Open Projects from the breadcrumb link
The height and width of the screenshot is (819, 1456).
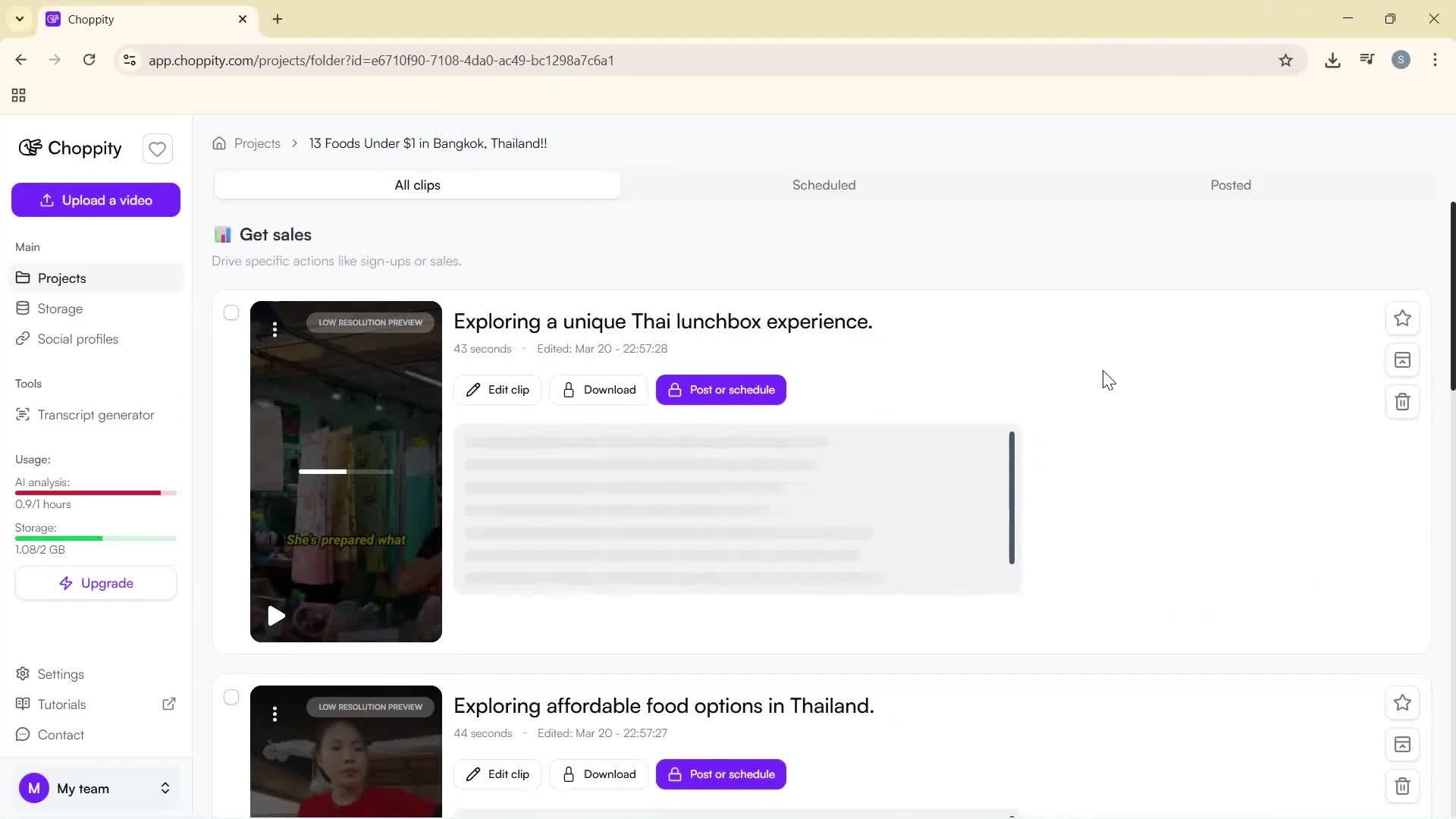[x=258, y=143]
